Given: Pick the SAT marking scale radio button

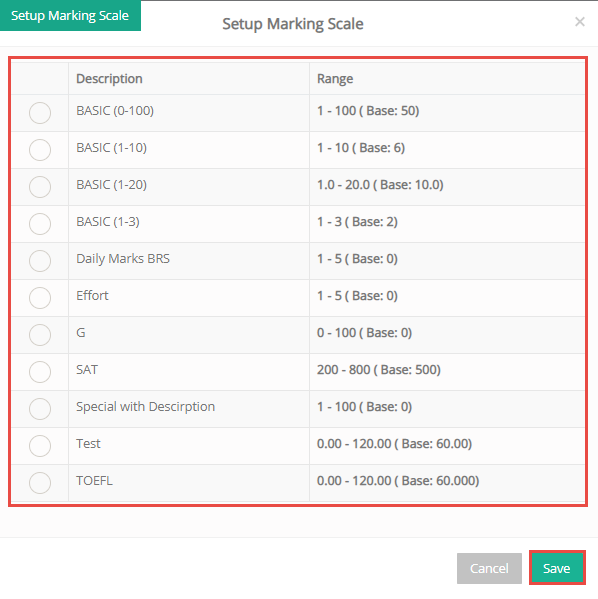Looking at the screenshot, I should 40,372.
